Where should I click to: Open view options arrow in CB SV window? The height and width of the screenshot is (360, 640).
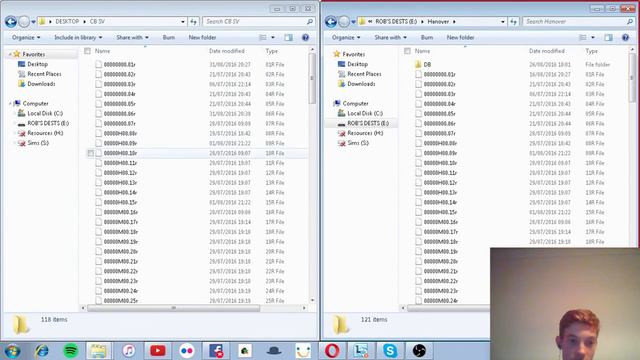(x=273, y=38)
